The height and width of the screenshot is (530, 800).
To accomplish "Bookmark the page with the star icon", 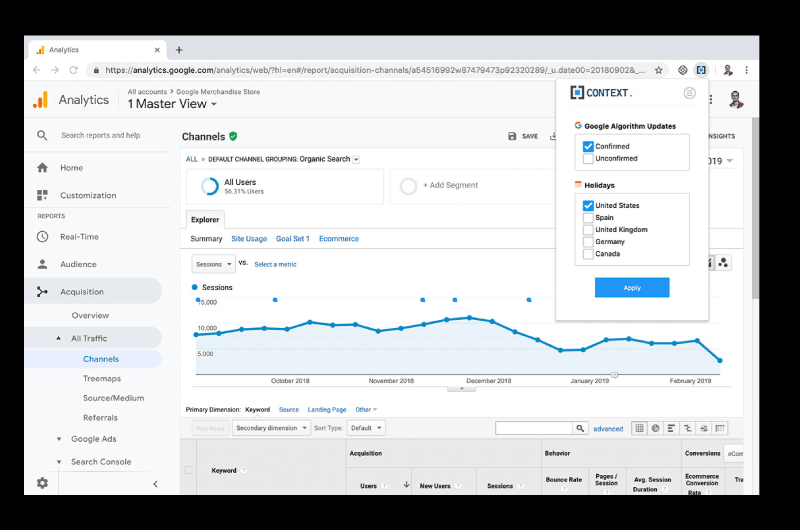I will 659,70.
